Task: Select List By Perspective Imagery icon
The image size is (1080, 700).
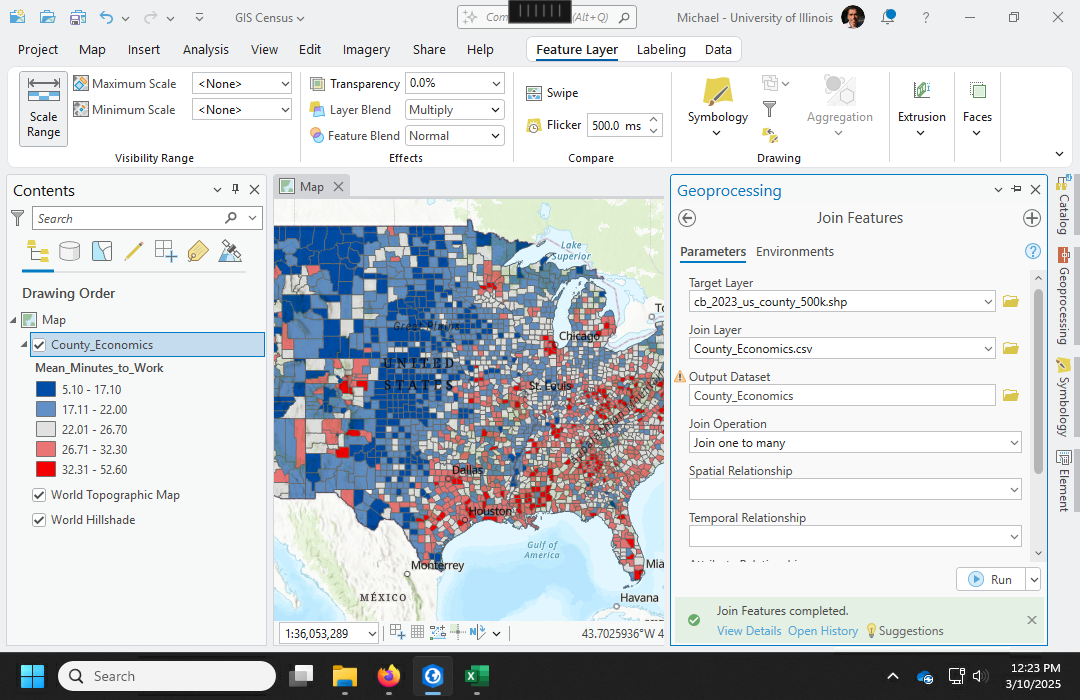Action: [230, 251]
